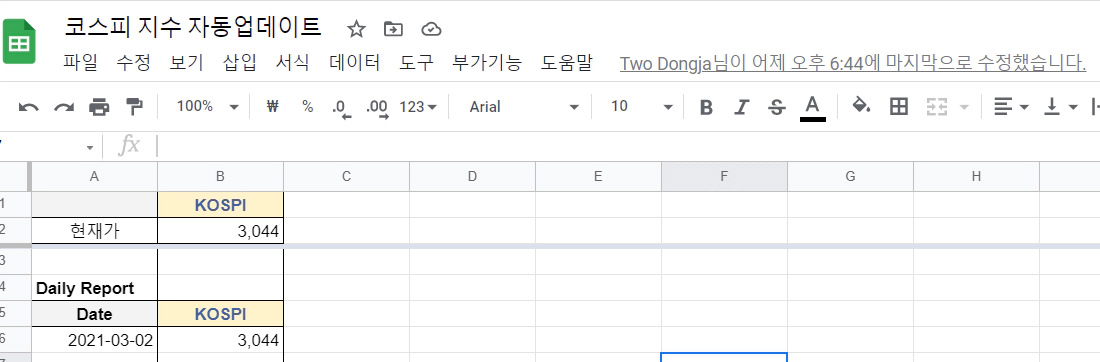
Task: Open the 부가기능 menu
Action: point(488,63)
